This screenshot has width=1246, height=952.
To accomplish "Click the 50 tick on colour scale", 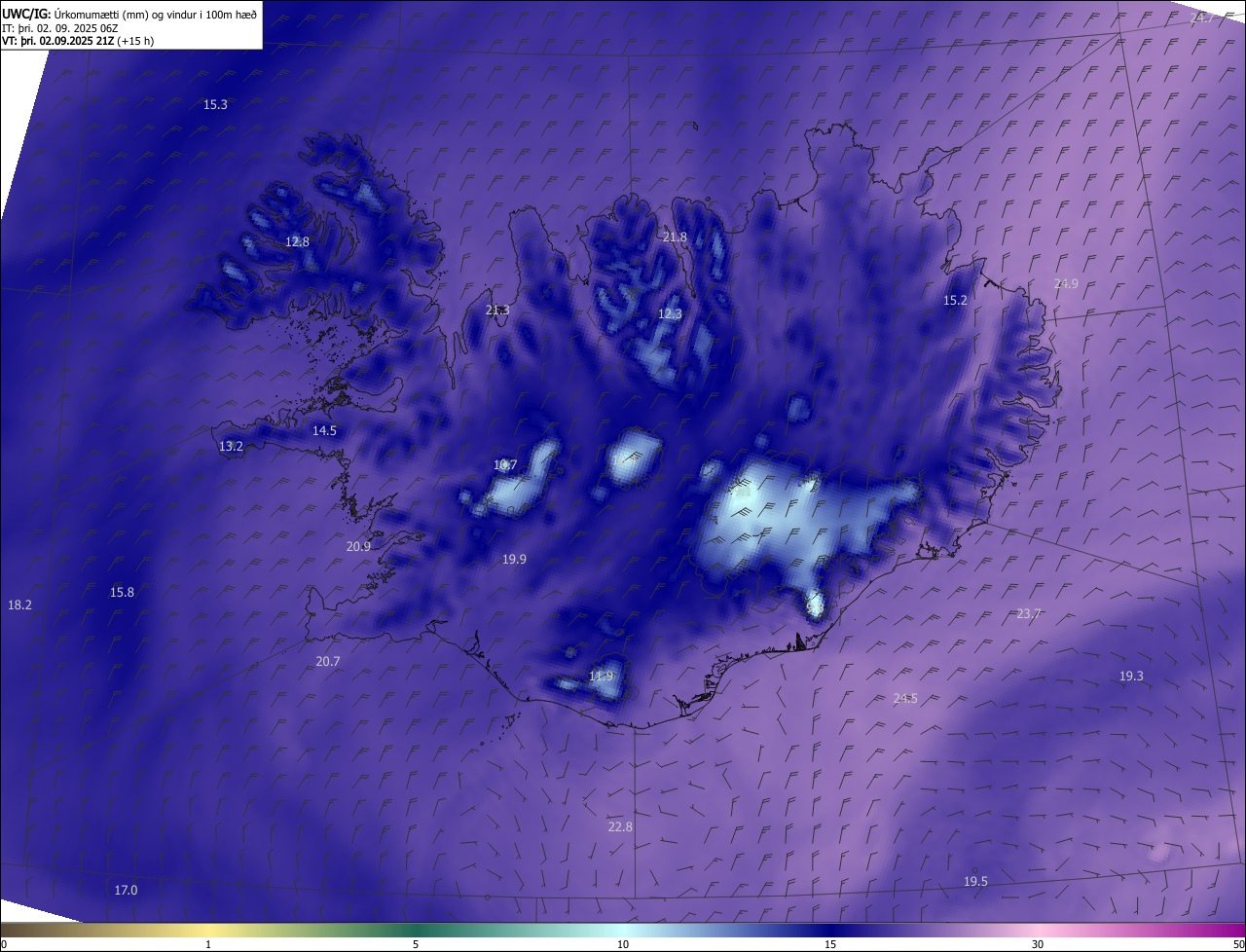I will click(x=1238, y=944).
